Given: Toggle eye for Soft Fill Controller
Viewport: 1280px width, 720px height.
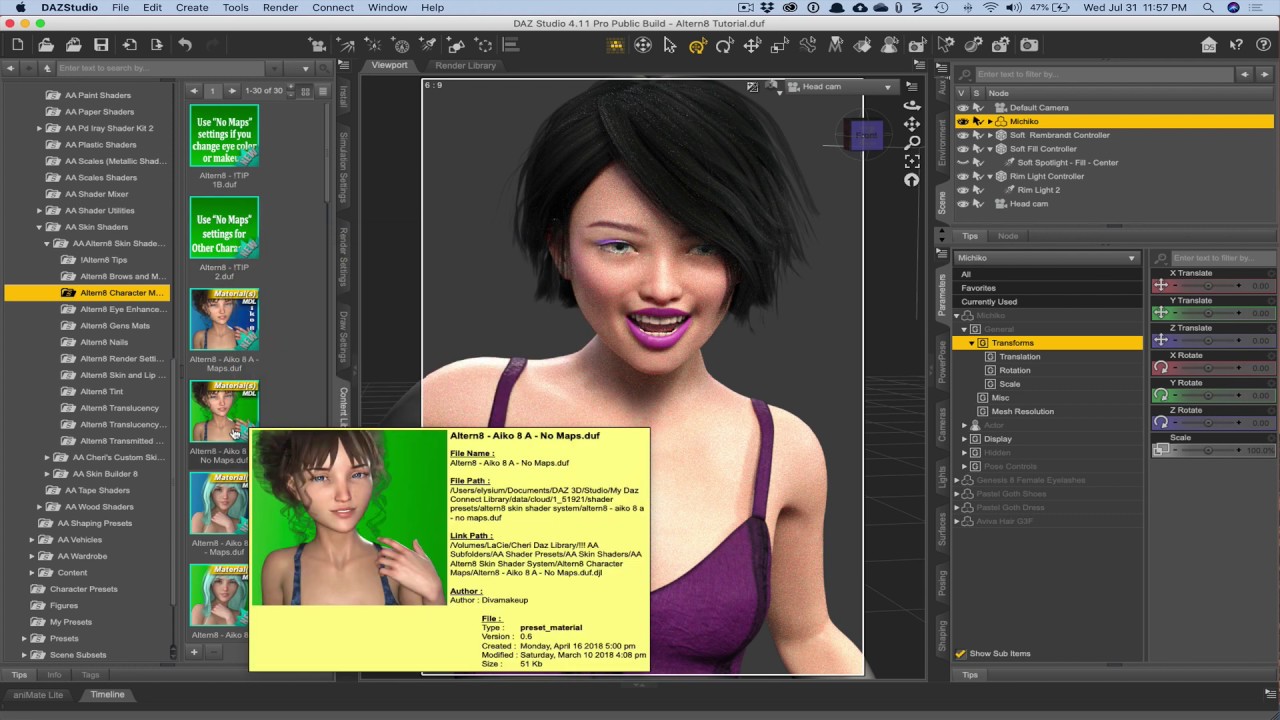Looking at the screenshot, I should coord(963,149).
